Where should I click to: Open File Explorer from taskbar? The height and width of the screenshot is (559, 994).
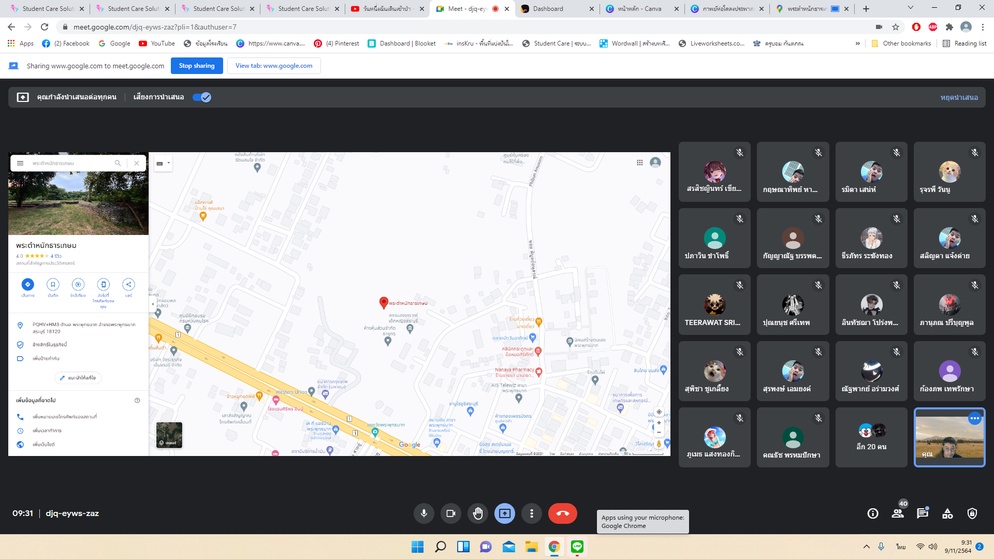click(x=531, y=547)
